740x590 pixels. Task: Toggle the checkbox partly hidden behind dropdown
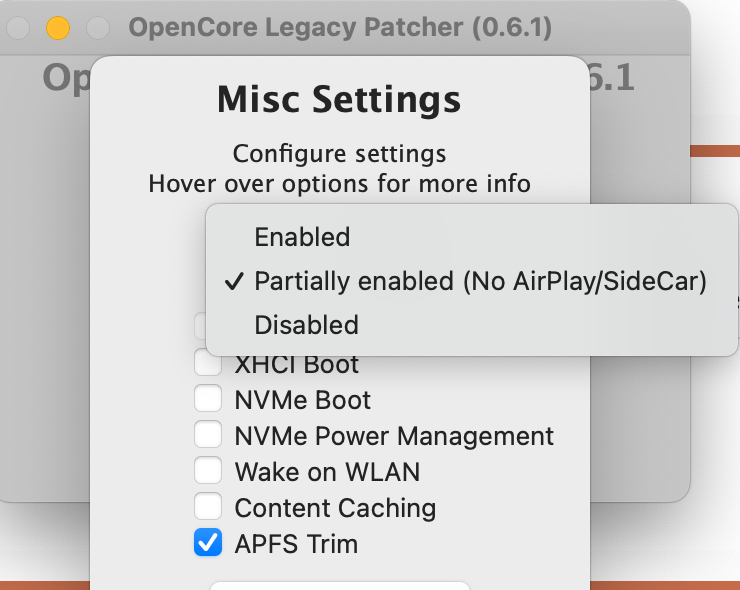click(x=200, y=326)
